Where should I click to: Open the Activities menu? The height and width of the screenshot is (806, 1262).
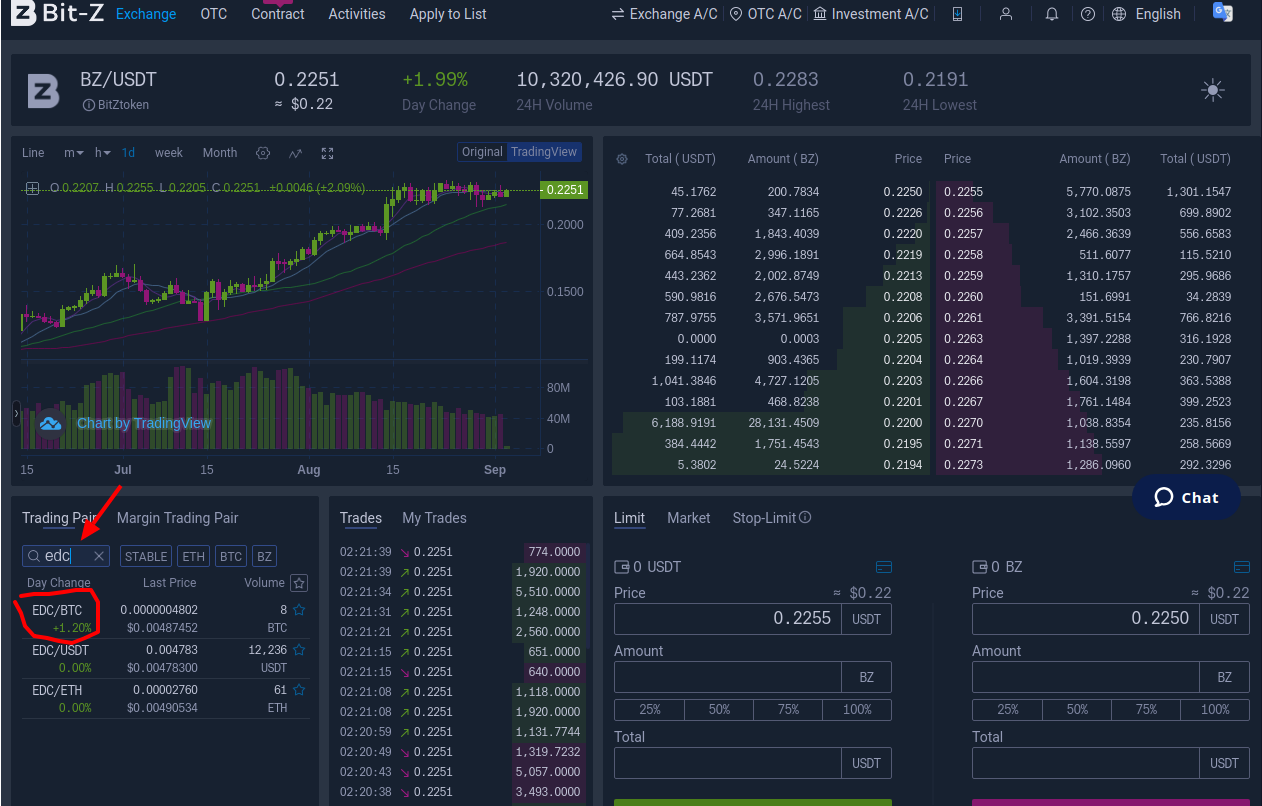coord(357,14)
